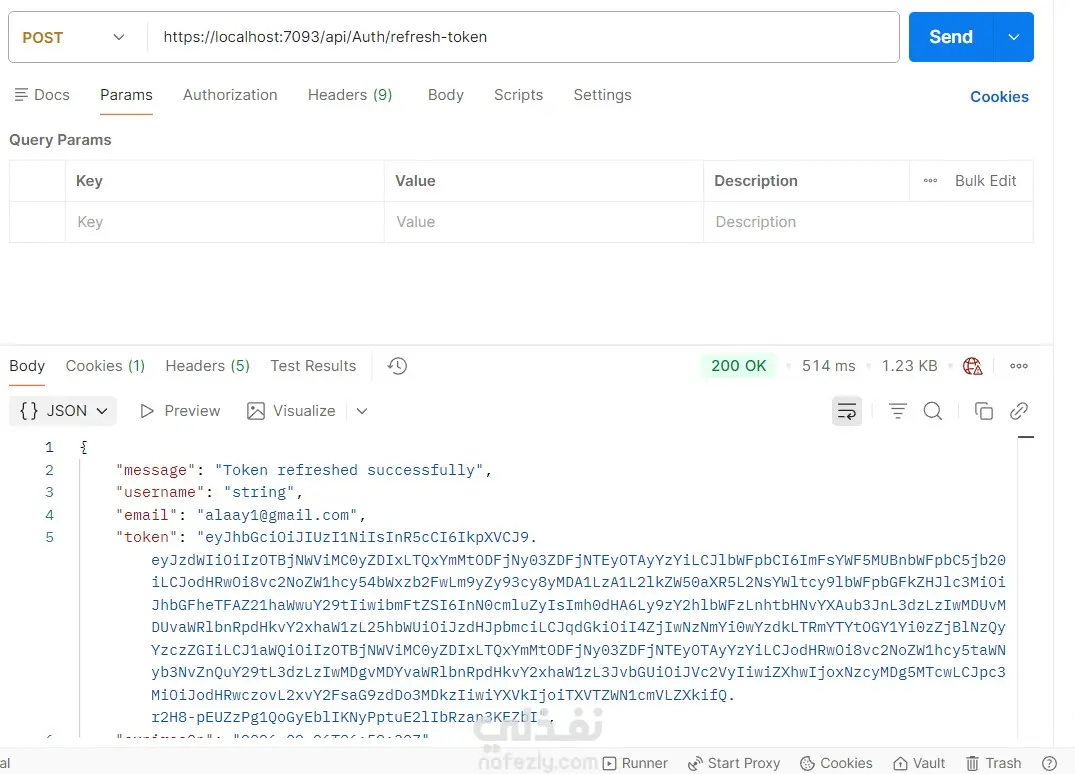This screenshot has height=774, width=1075.
Task: Open the Cookies link beside request tabs
Action: (999, 97)
